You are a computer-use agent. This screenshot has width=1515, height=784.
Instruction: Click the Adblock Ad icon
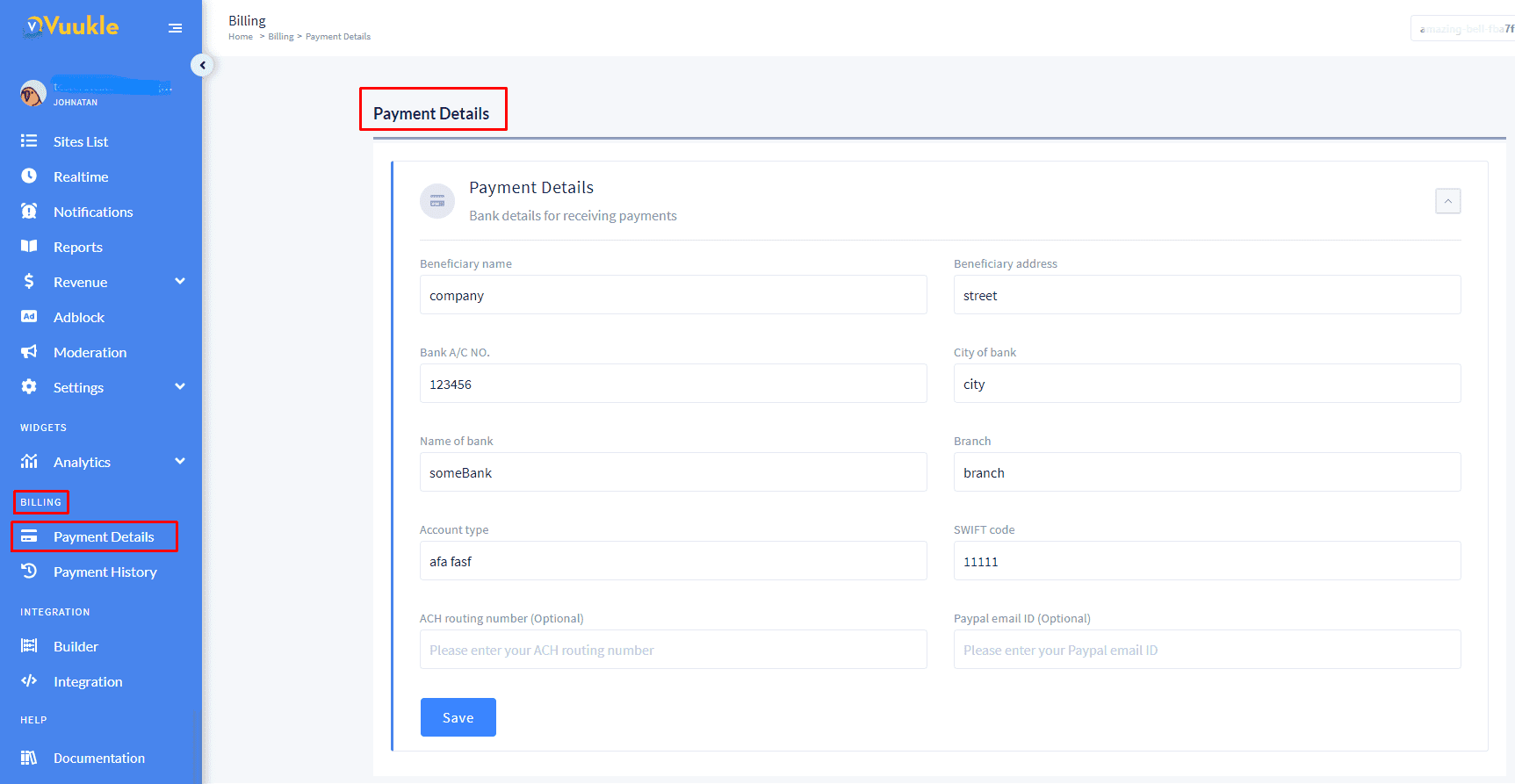click(29, 317)
